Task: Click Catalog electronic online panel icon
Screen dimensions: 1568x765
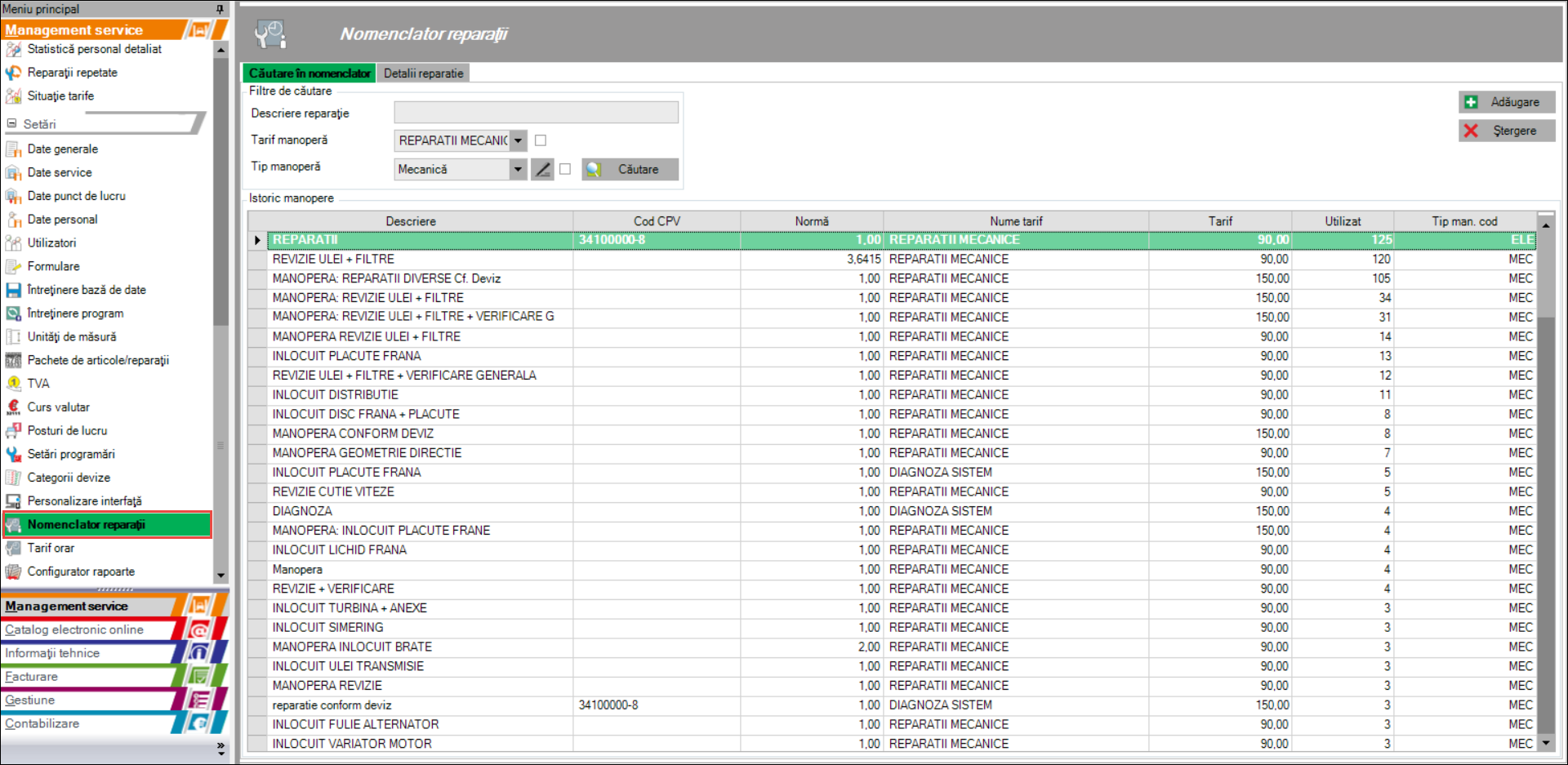Action: pos(199,629)
